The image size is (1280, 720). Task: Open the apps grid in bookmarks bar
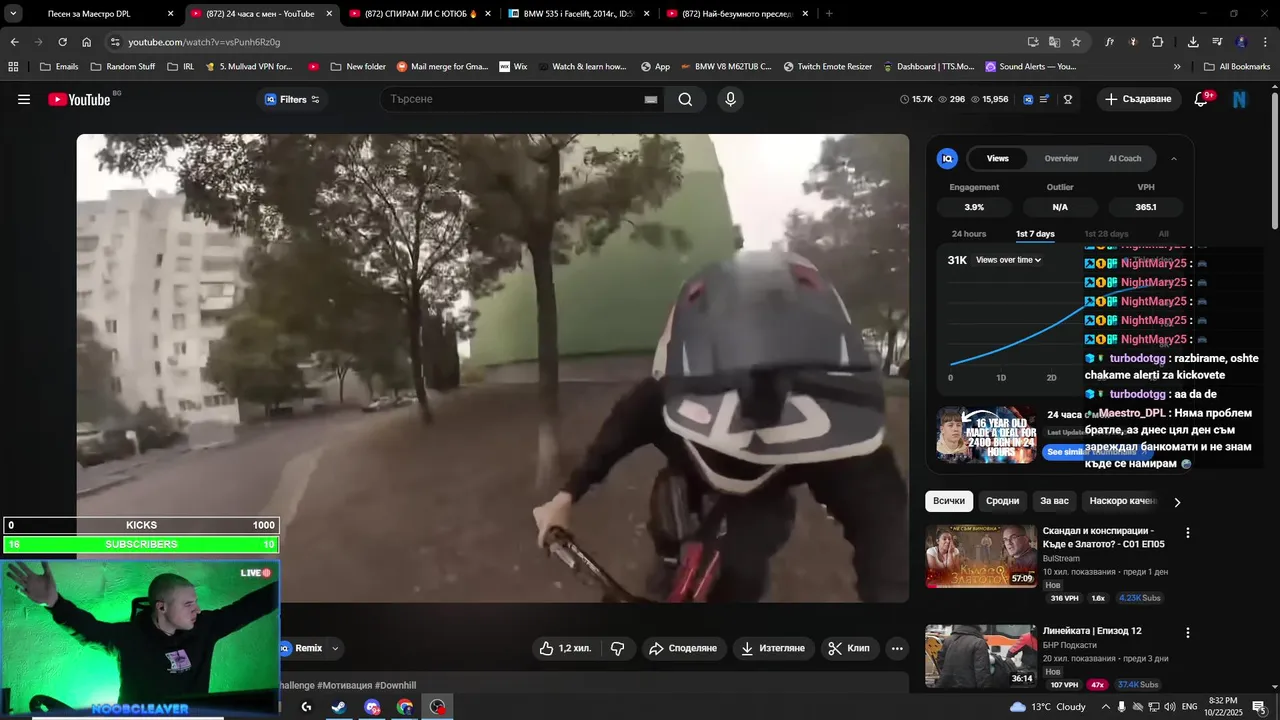tap(13, 66)
